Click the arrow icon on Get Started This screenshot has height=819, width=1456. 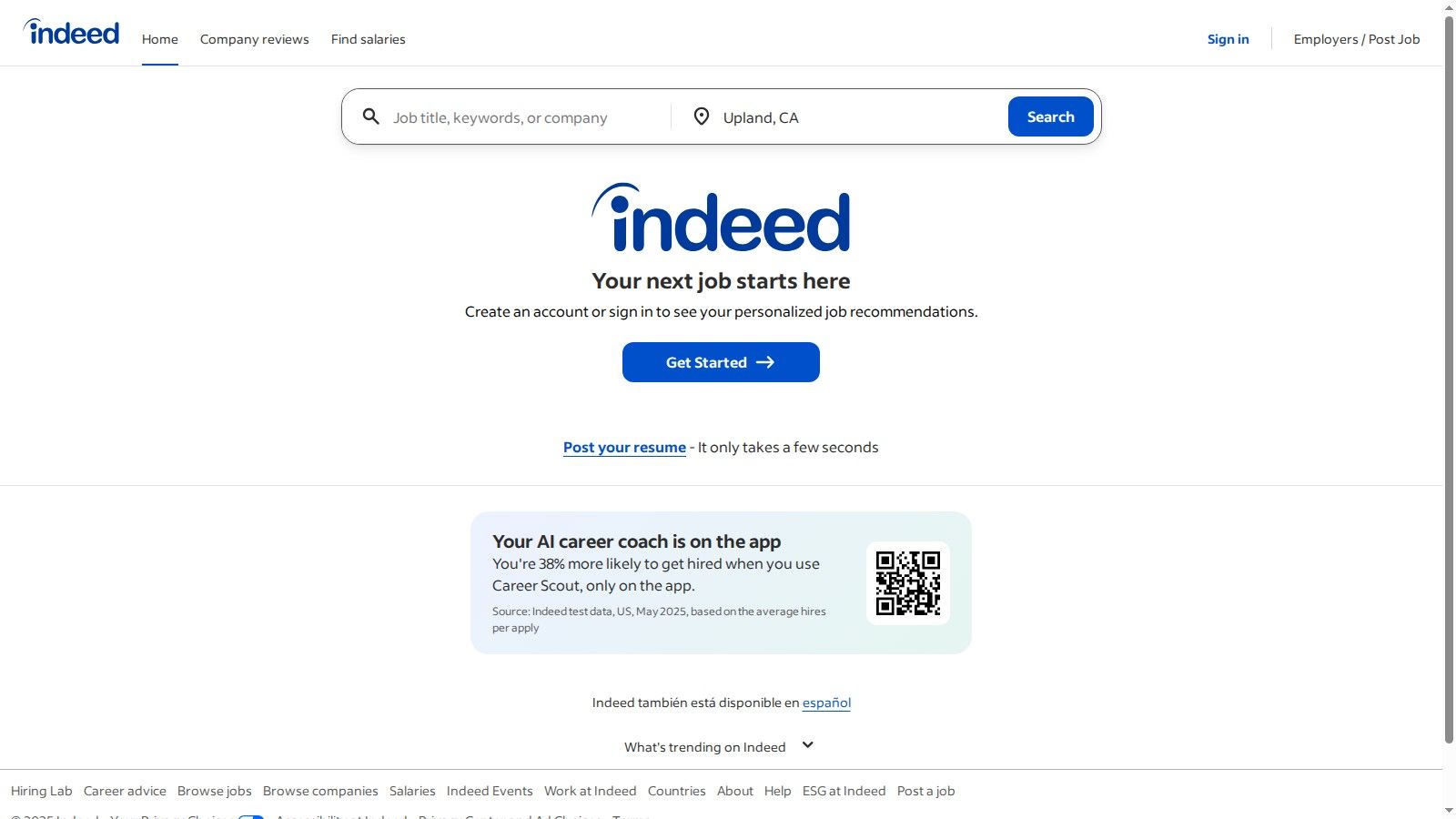(x=765, y=362)
